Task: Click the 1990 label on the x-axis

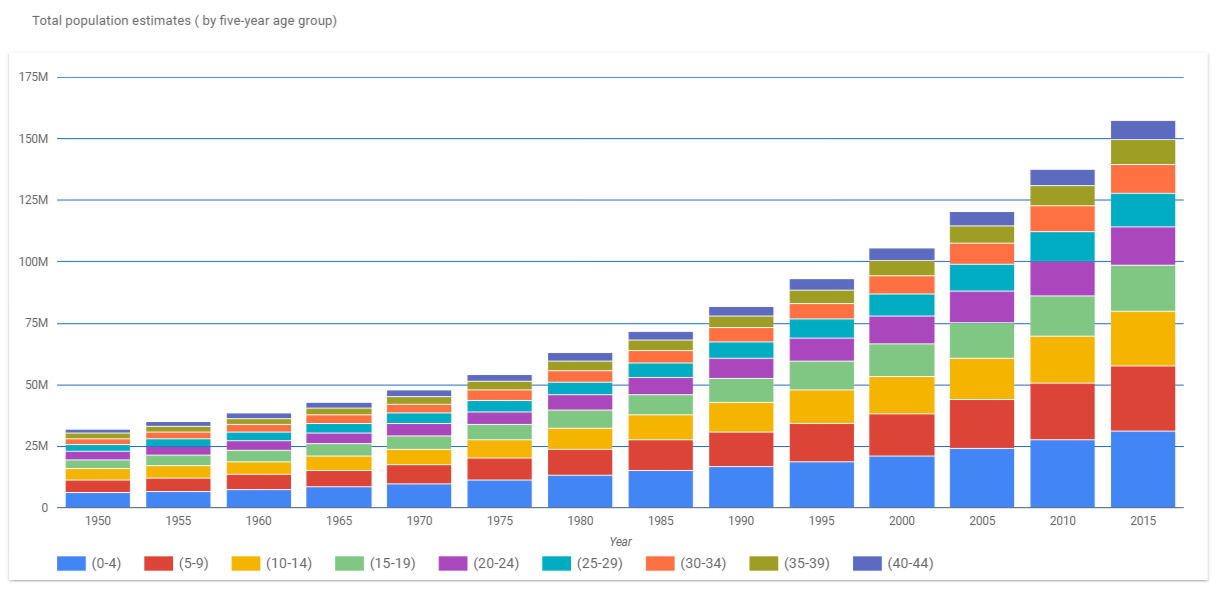Action: (740, 521)
